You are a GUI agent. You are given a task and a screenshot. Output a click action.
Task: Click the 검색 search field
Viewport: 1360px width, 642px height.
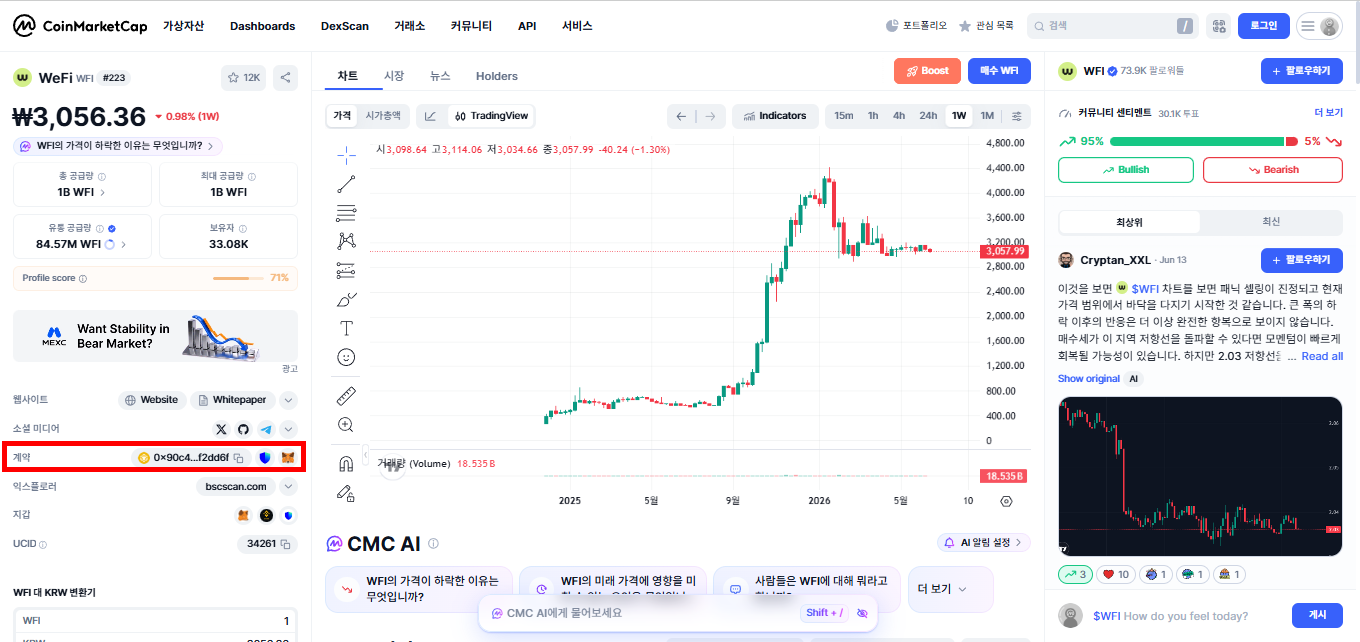point(1113,26)
